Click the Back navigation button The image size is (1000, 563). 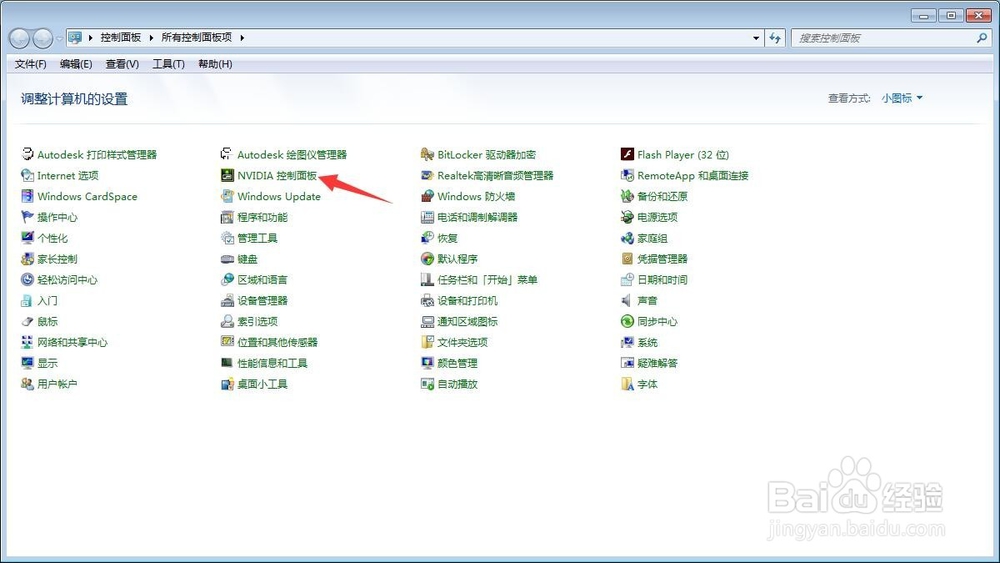coord(19,38)
